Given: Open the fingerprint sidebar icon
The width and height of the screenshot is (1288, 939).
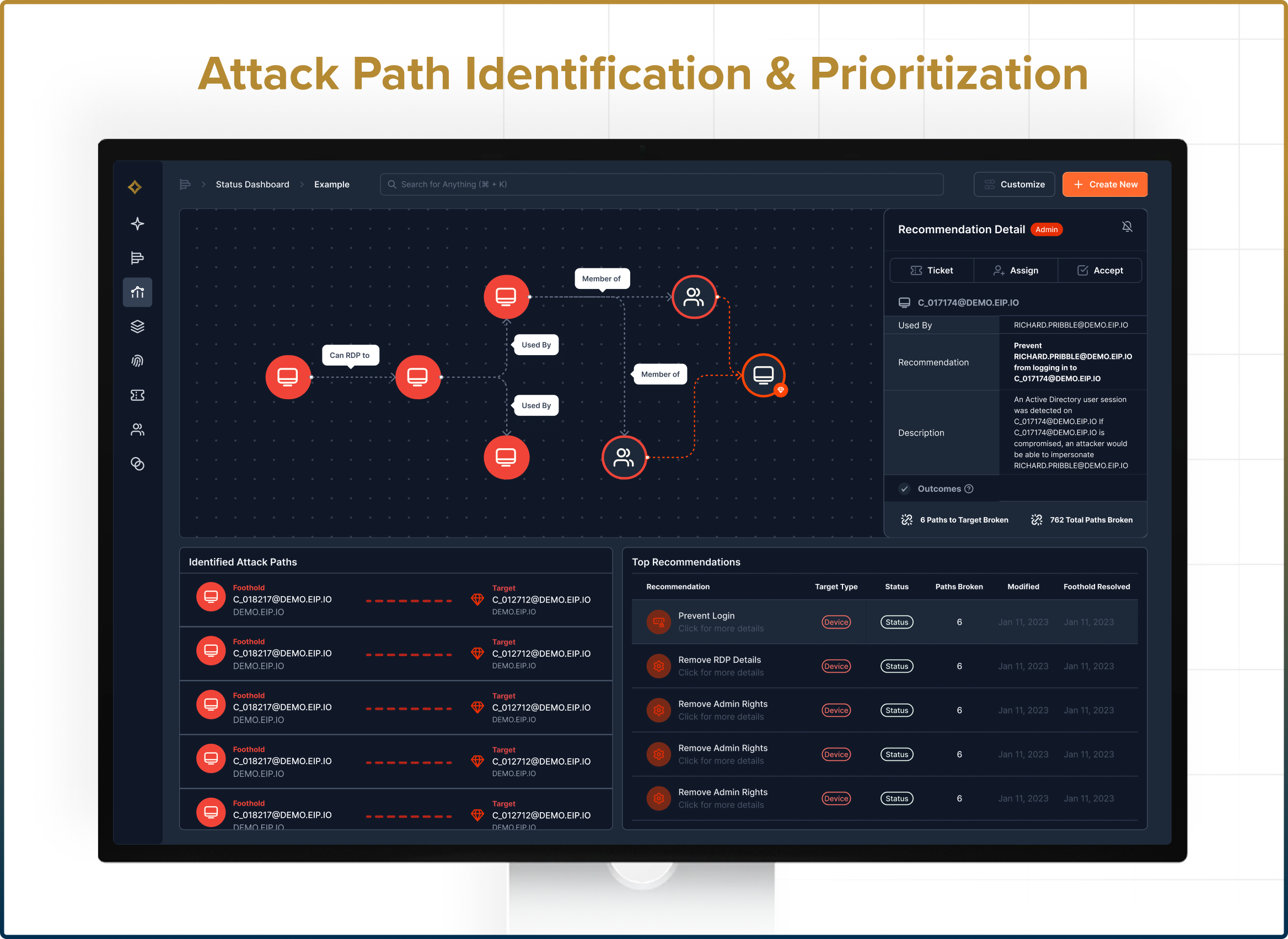Looking at the screenshot, I should click(x=137, y=361).
